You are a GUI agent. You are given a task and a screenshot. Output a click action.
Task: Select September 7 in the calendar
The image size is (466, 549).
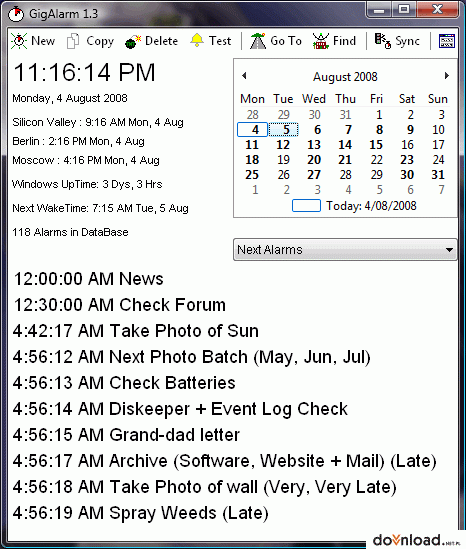(x=441, y=190)
